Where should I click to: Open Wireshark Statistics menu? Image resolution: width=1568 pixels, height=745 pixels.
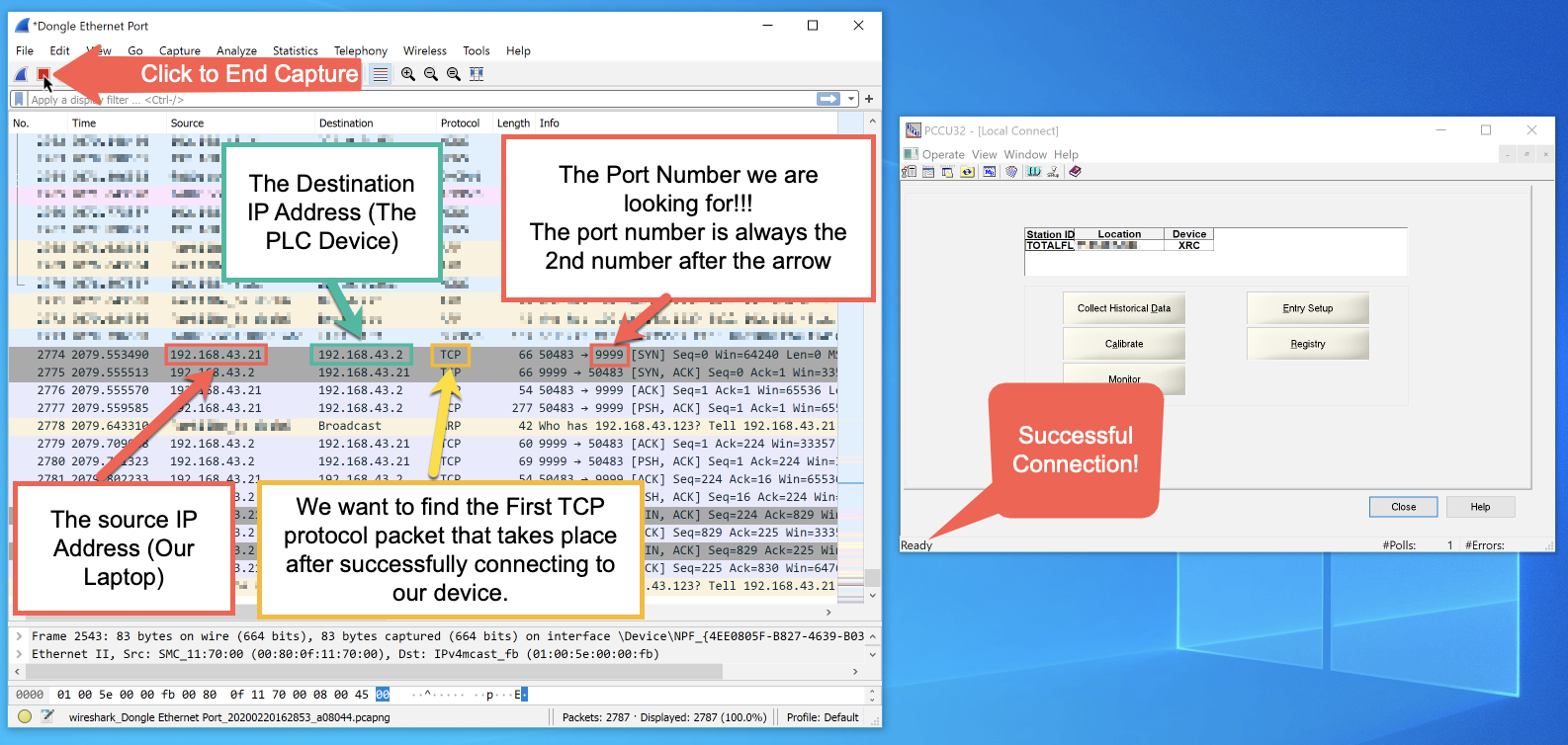pos(296,50)
